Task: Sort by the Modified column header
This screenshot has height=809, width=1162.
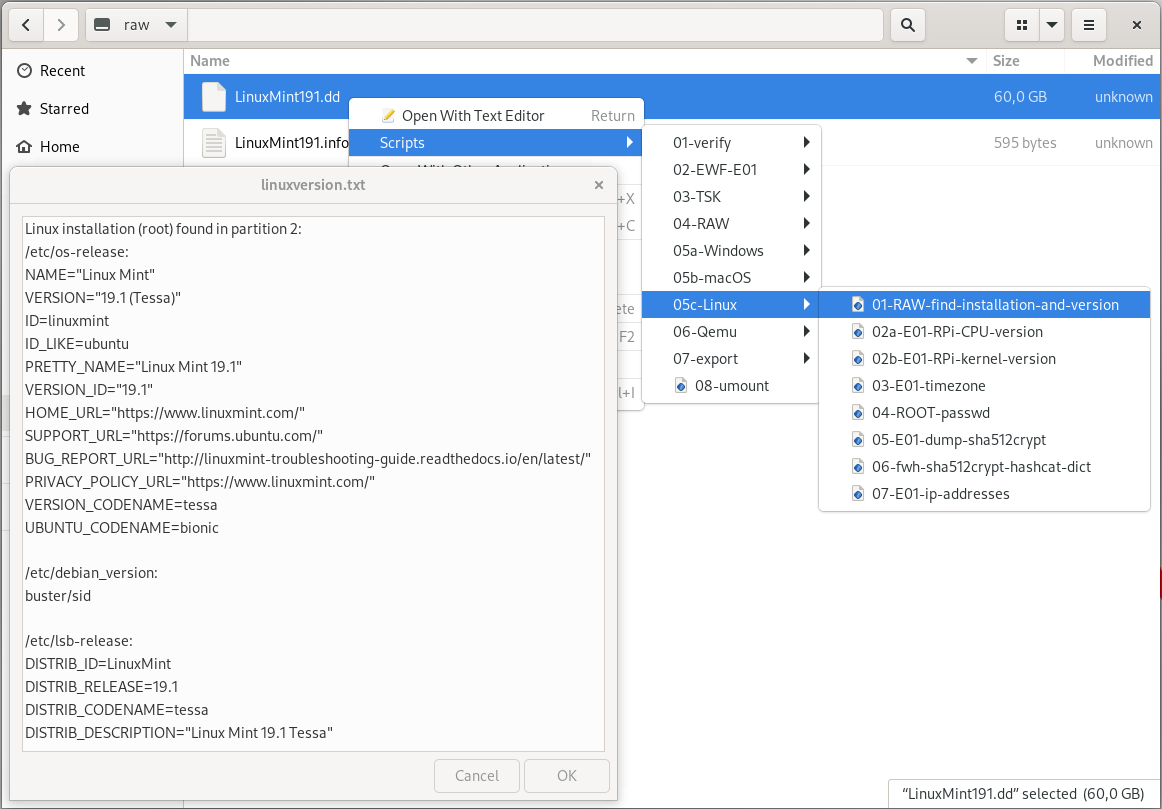Action: pos(1123,61)
